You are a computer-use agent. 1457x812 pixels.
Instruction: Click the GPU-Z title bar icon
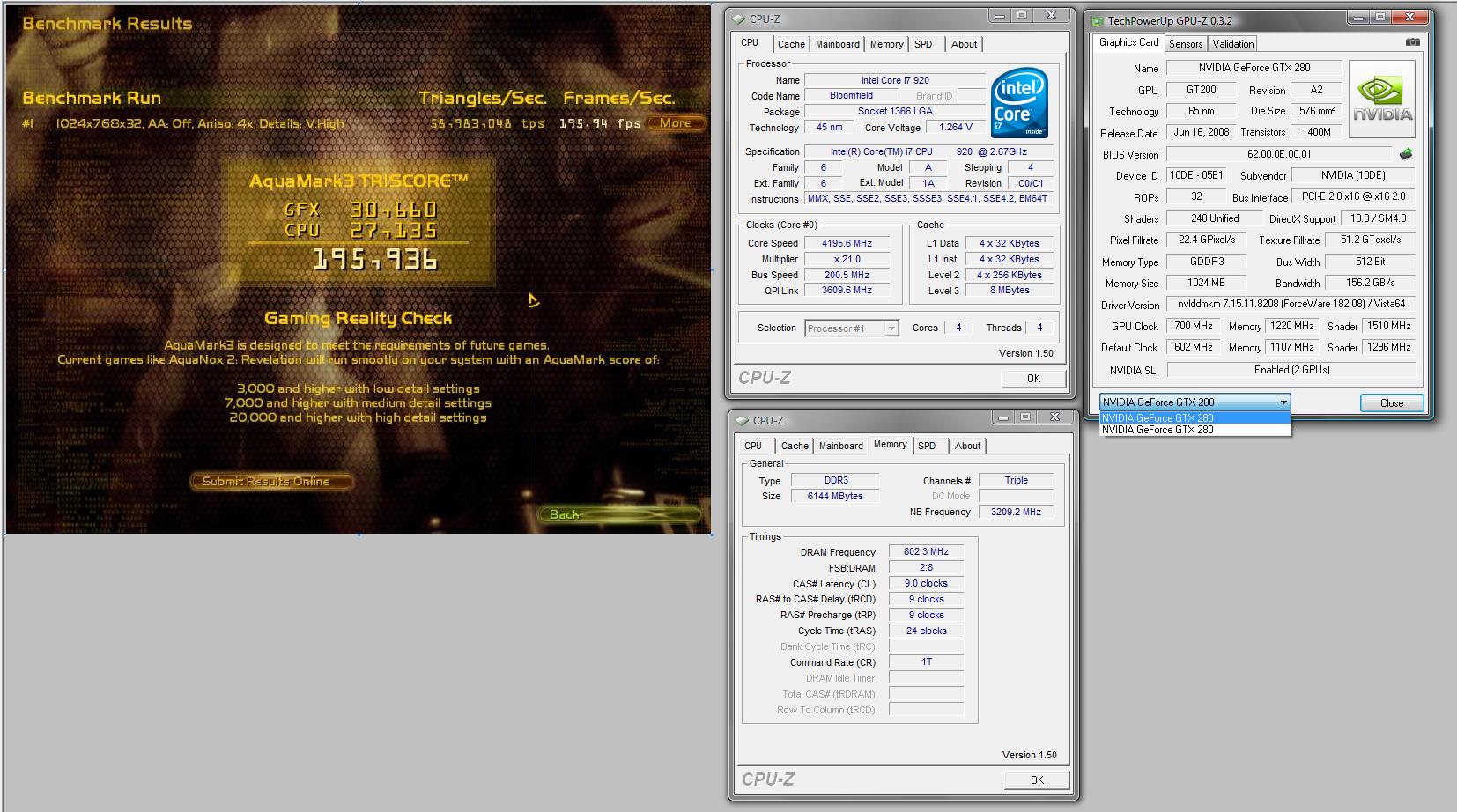click(1098, 20)
